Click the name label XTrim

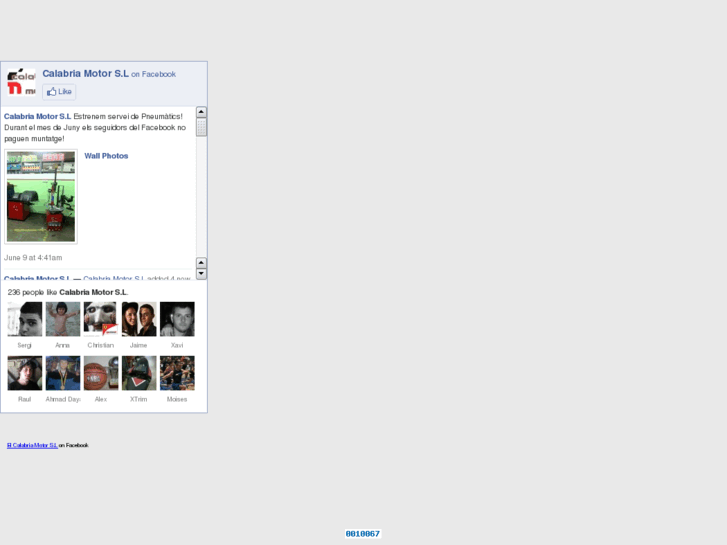click(139, 399)
